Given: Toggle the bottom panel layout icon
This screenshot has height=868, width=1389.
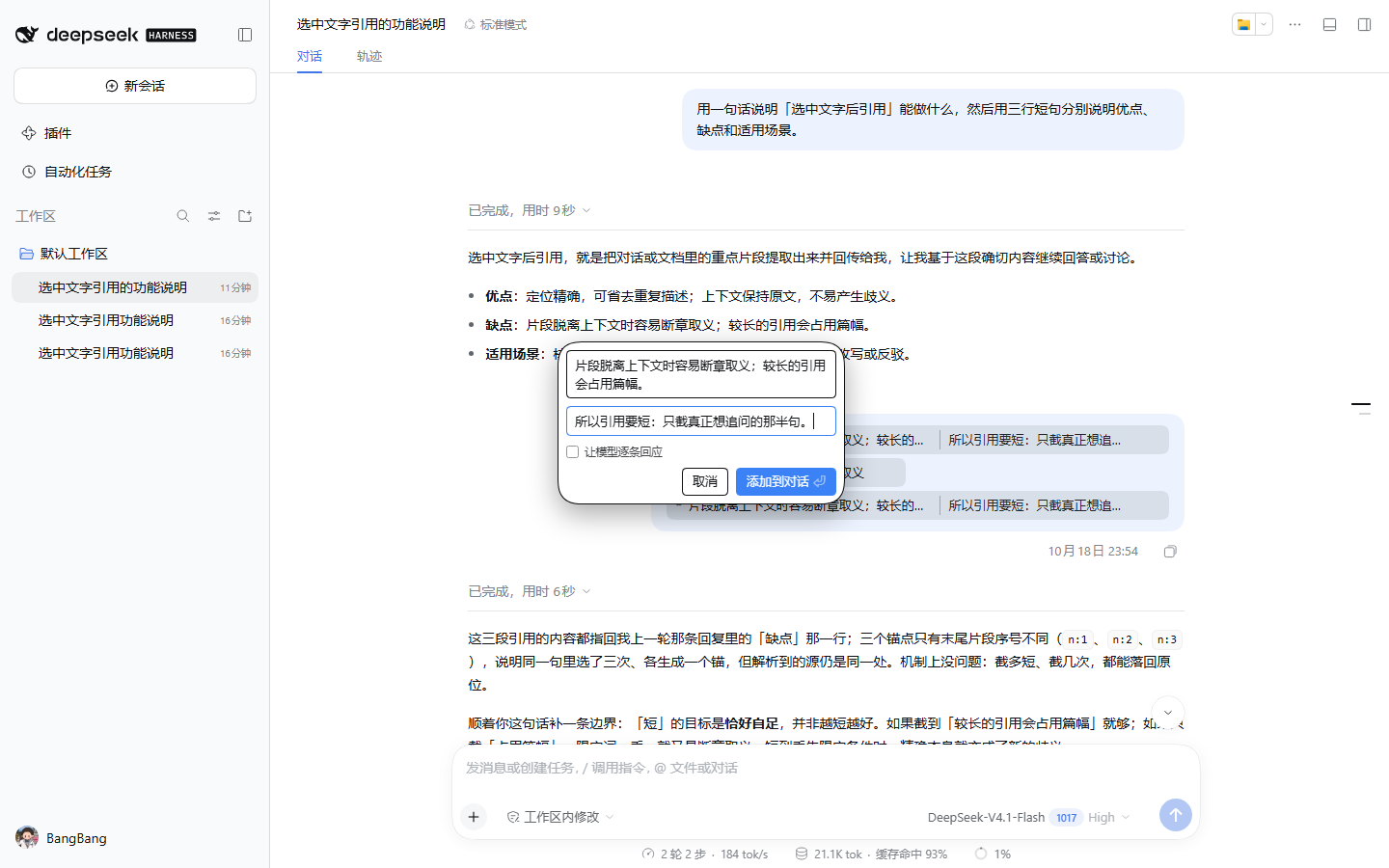Looking at the screenshot, I should pos(1329,24).
